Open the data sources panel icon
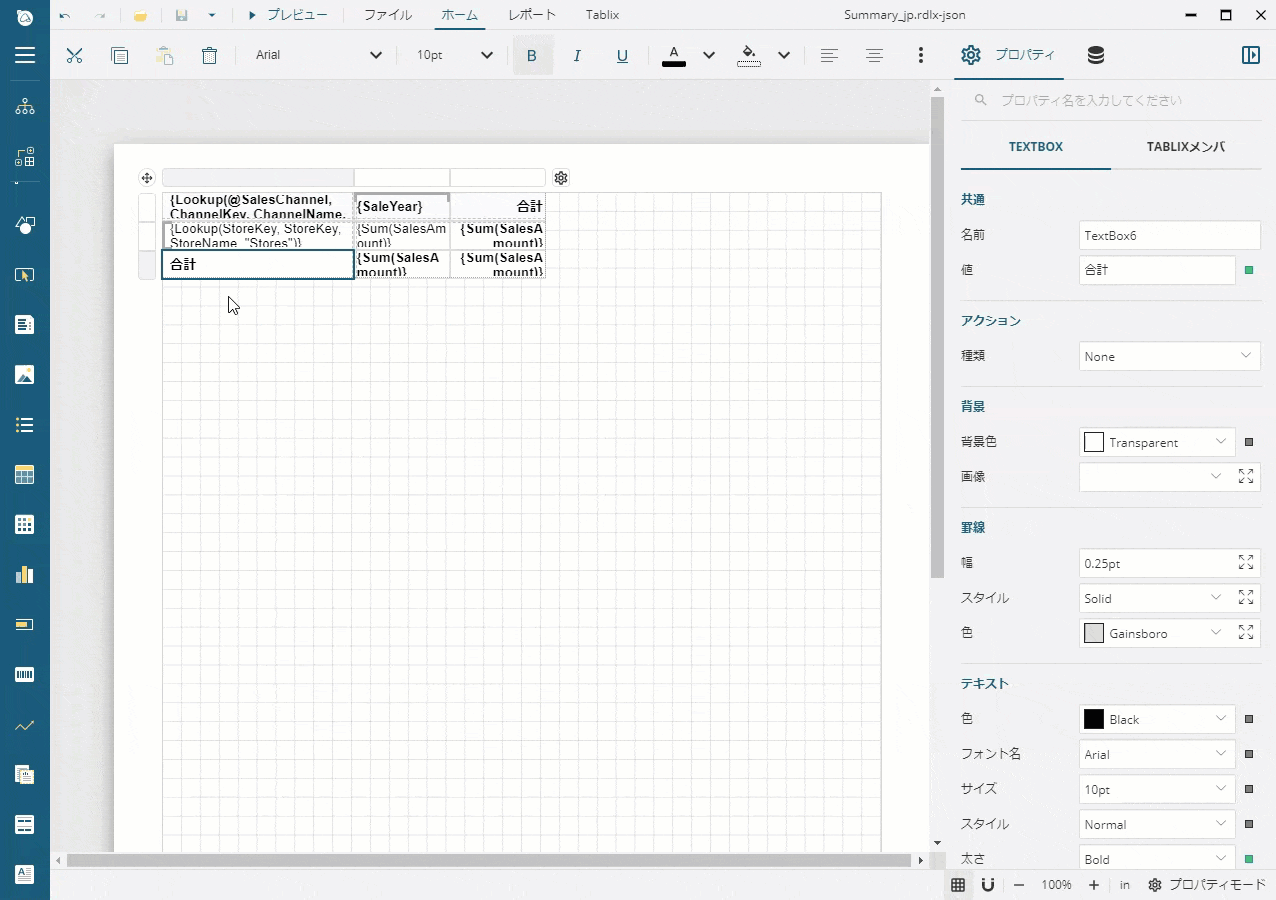 pos(1095,55)
